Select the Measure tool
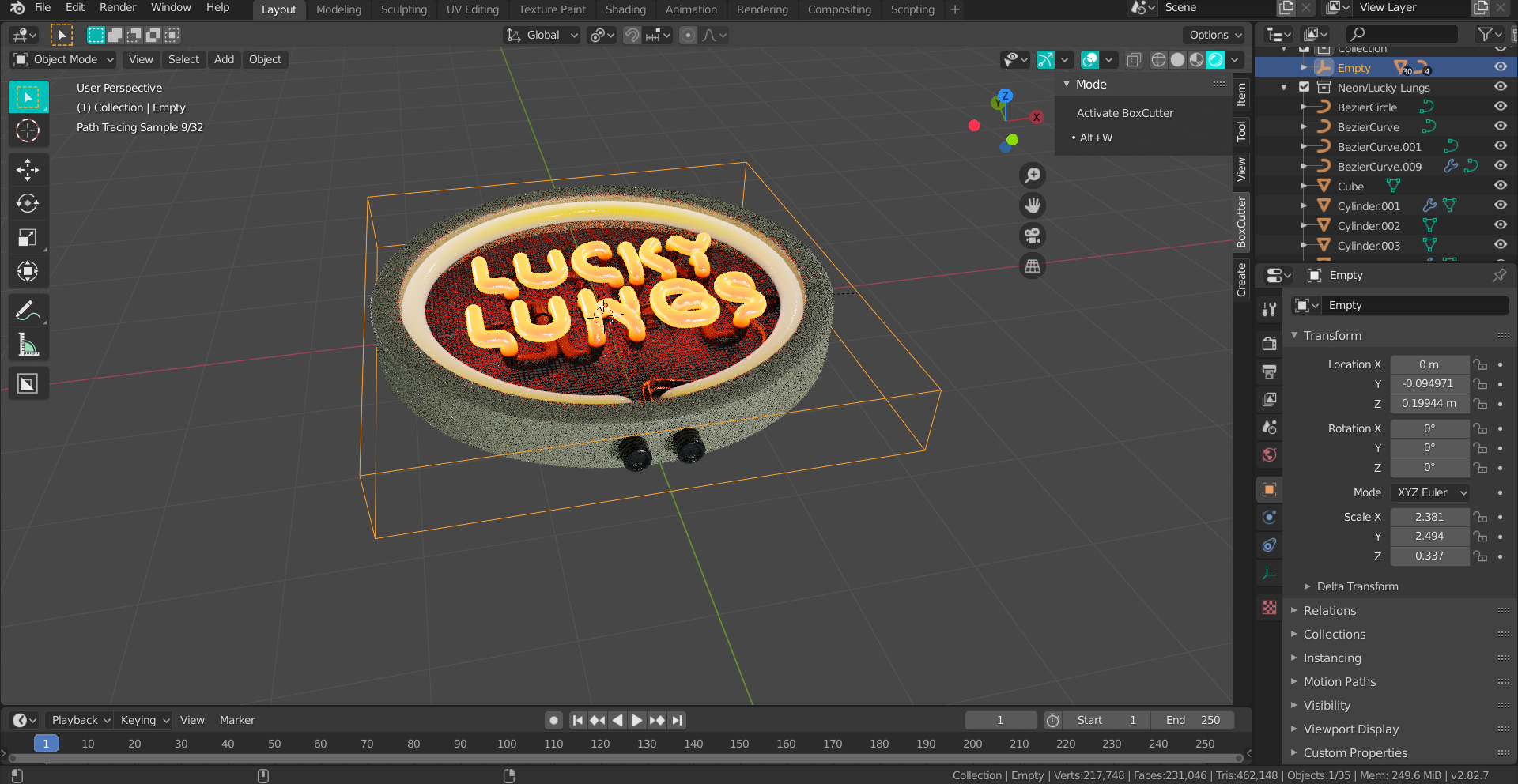 pyautogui.click(x=28, y=344)
